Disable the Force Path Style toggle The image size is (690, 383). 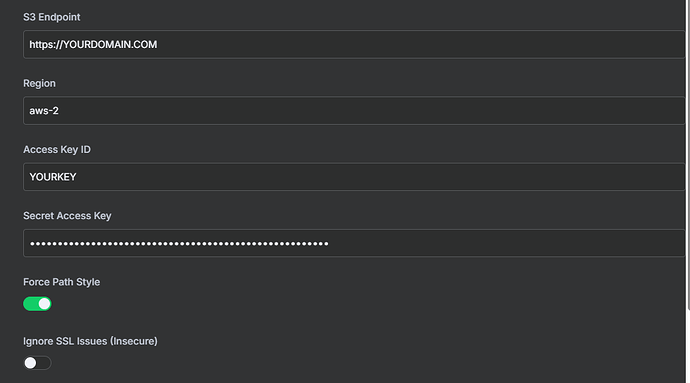(37, 304)
